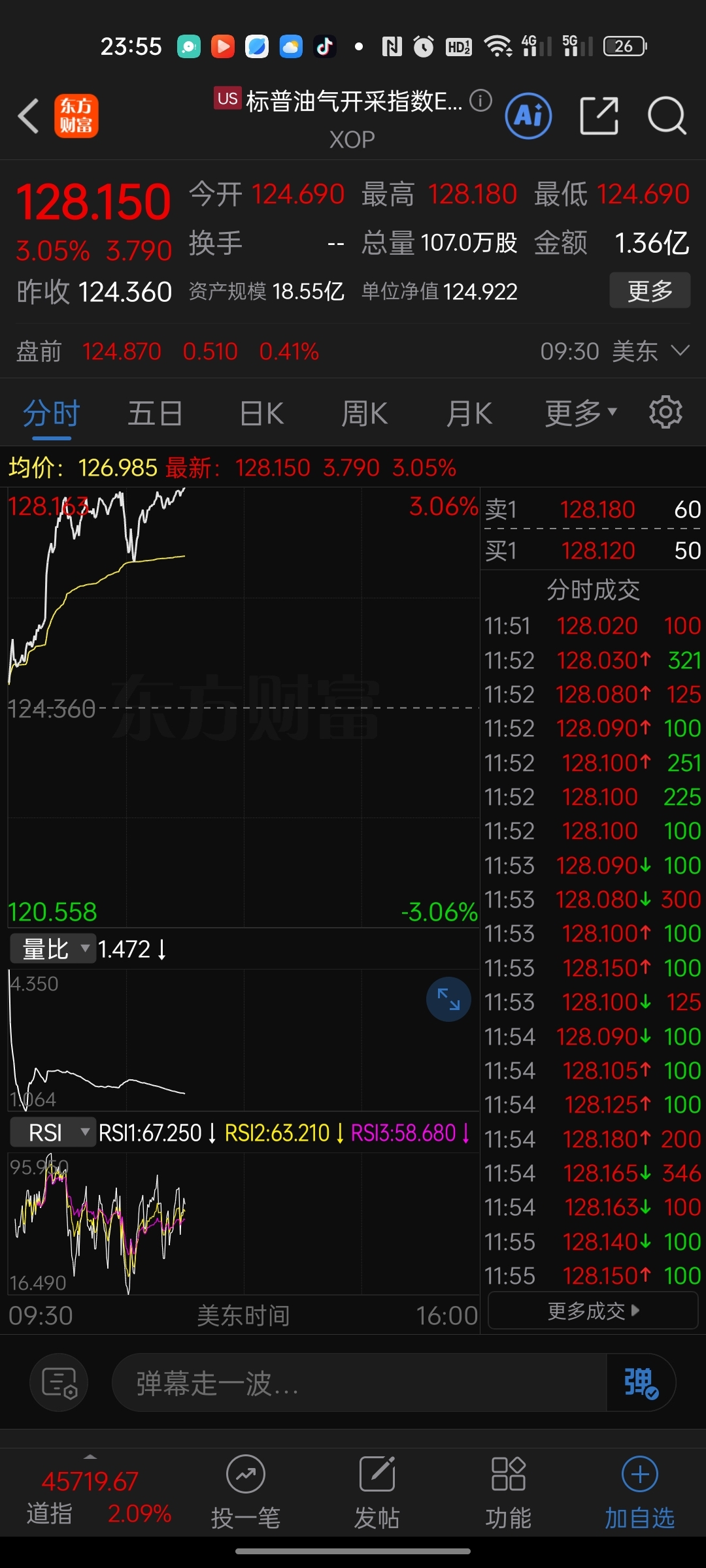Tap the back arrow icon
This screenshot has width=706, height=1568.
(29, 116)
